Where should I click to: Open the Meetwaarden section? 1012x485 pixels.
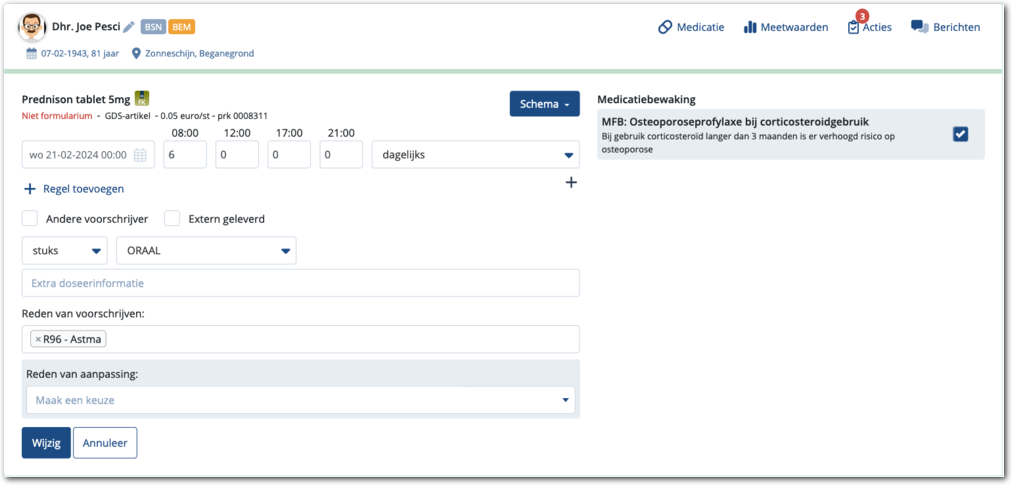click(x=785, y=27)
